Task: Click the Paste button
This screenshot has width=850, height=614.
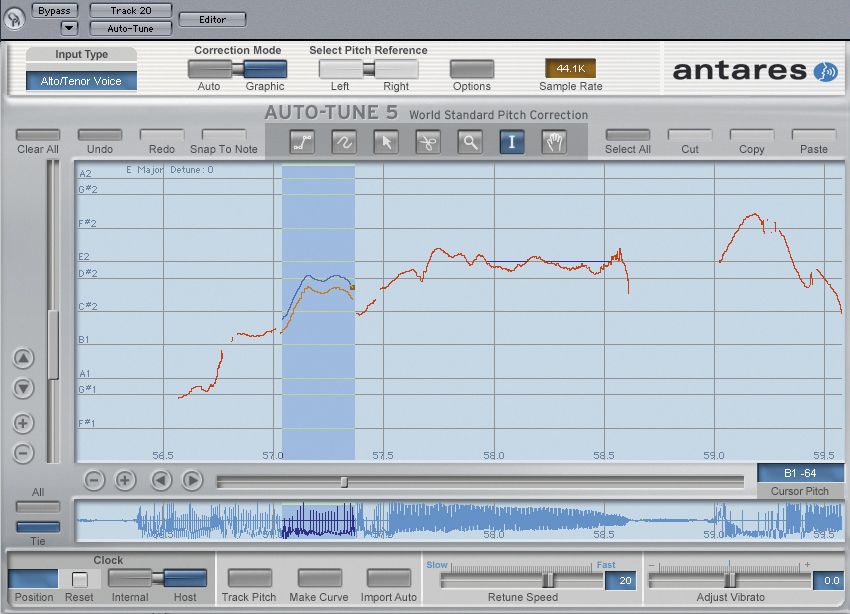Action: (x=814, y=135)
